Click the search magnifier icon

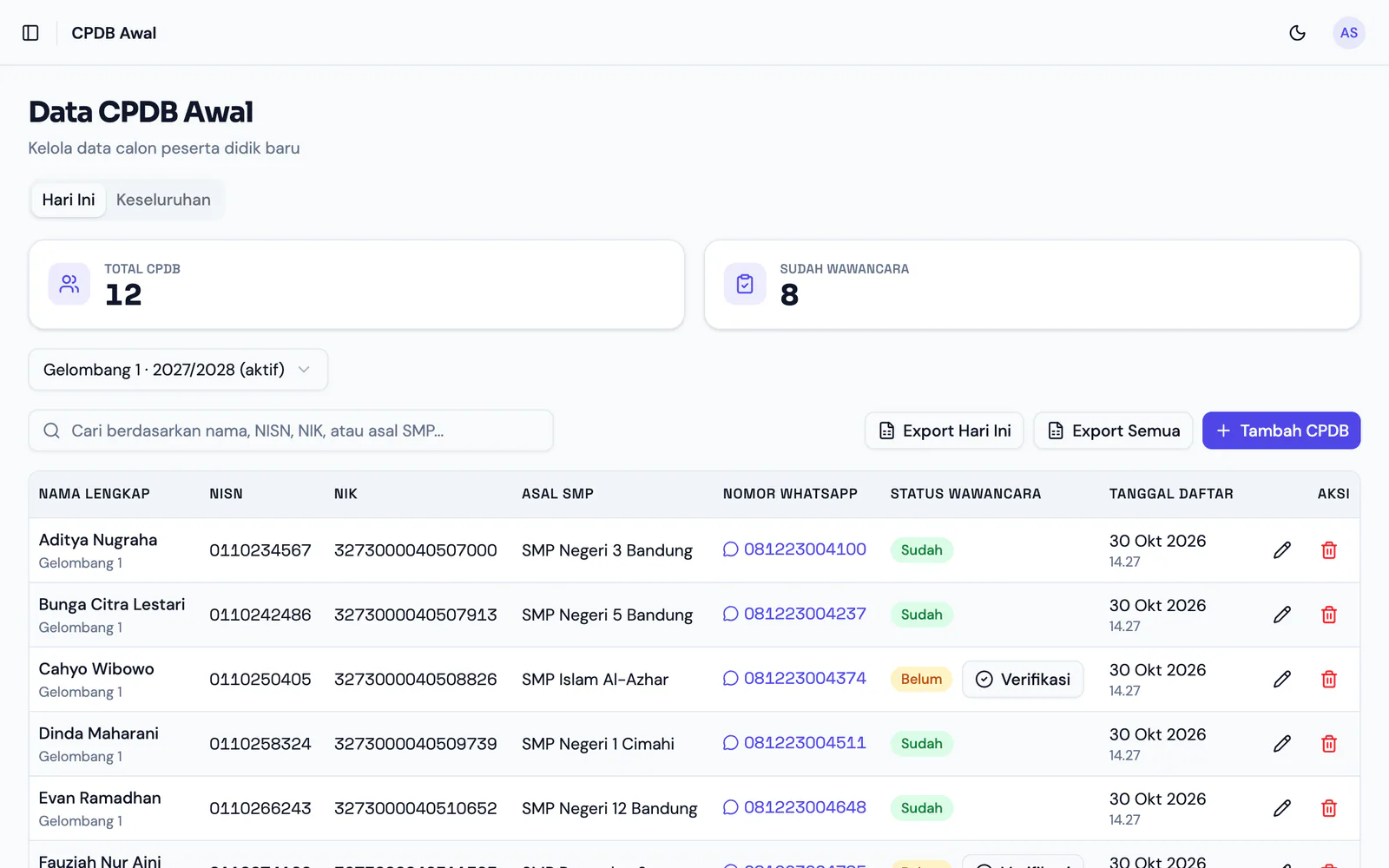tap(52, 431)
